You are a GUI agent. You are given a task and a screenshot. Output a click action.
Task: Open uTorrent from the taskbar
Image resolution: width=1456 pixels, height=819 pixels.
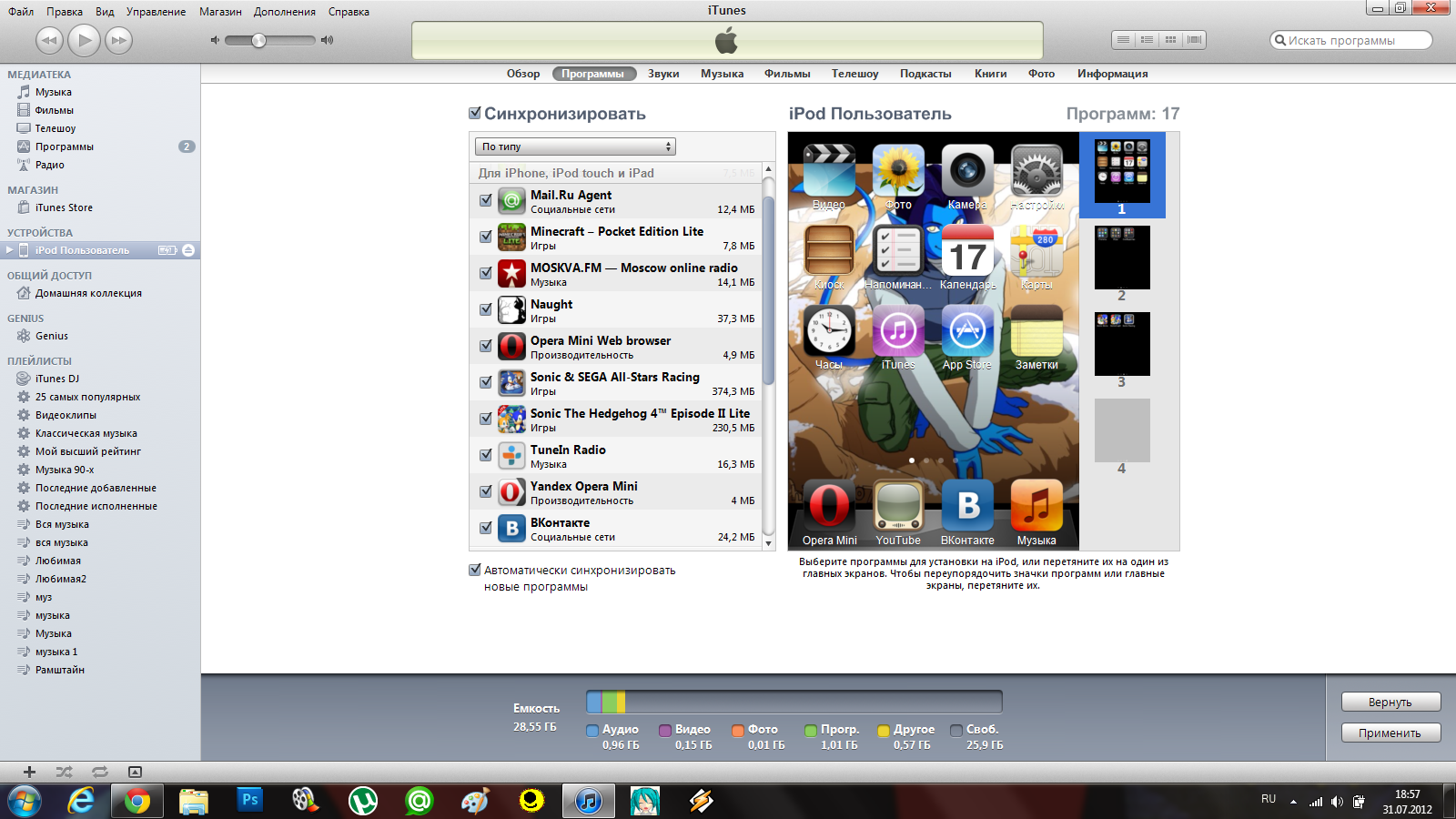point(363,801)
